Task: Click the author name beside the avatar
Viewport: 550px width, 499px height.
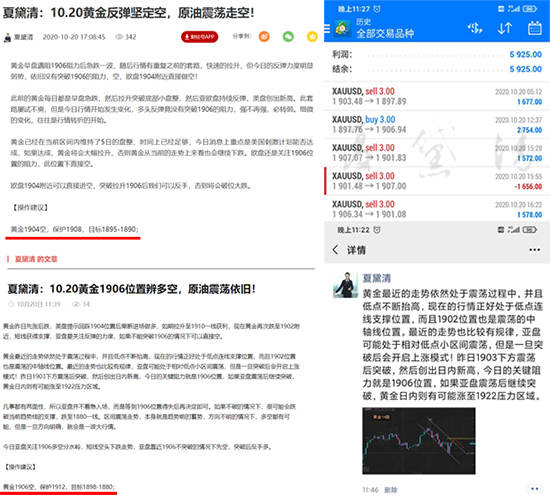Action: click(24, 37)
